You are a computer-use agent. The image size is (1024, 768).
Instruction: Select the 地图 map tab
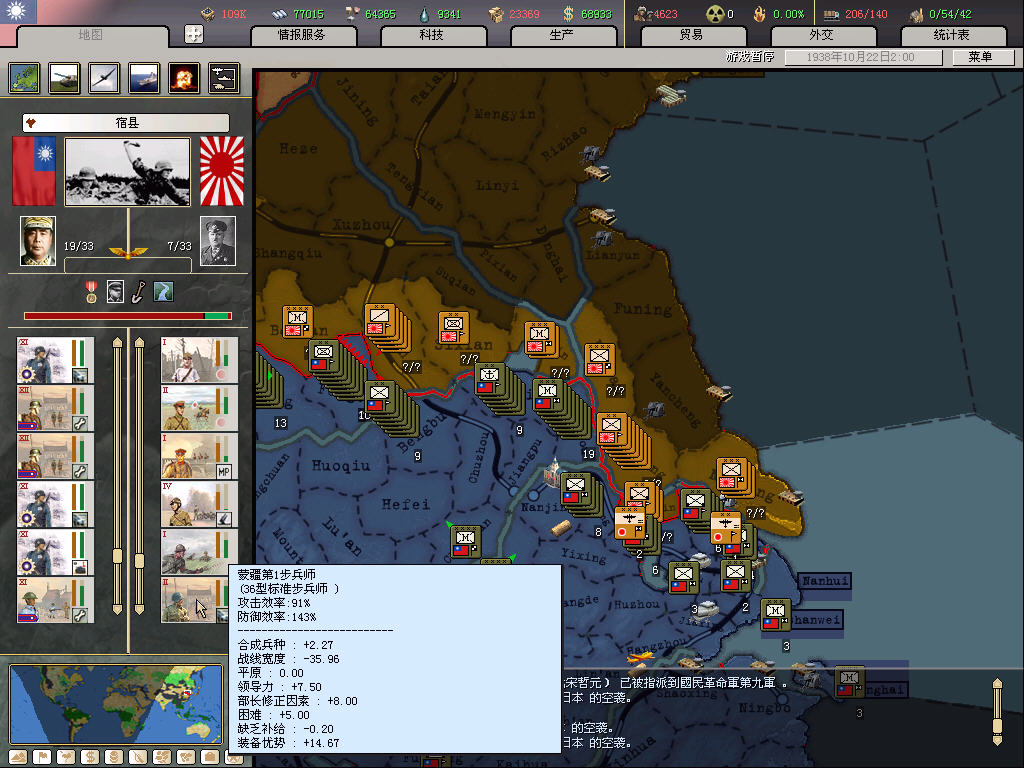coord(91,35)
